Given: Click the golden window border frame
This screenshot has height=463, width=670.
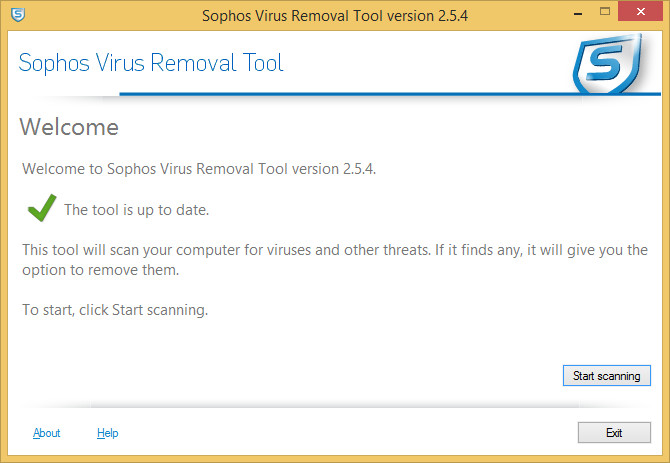Looking at the screenshot, I should coord(3,239).
